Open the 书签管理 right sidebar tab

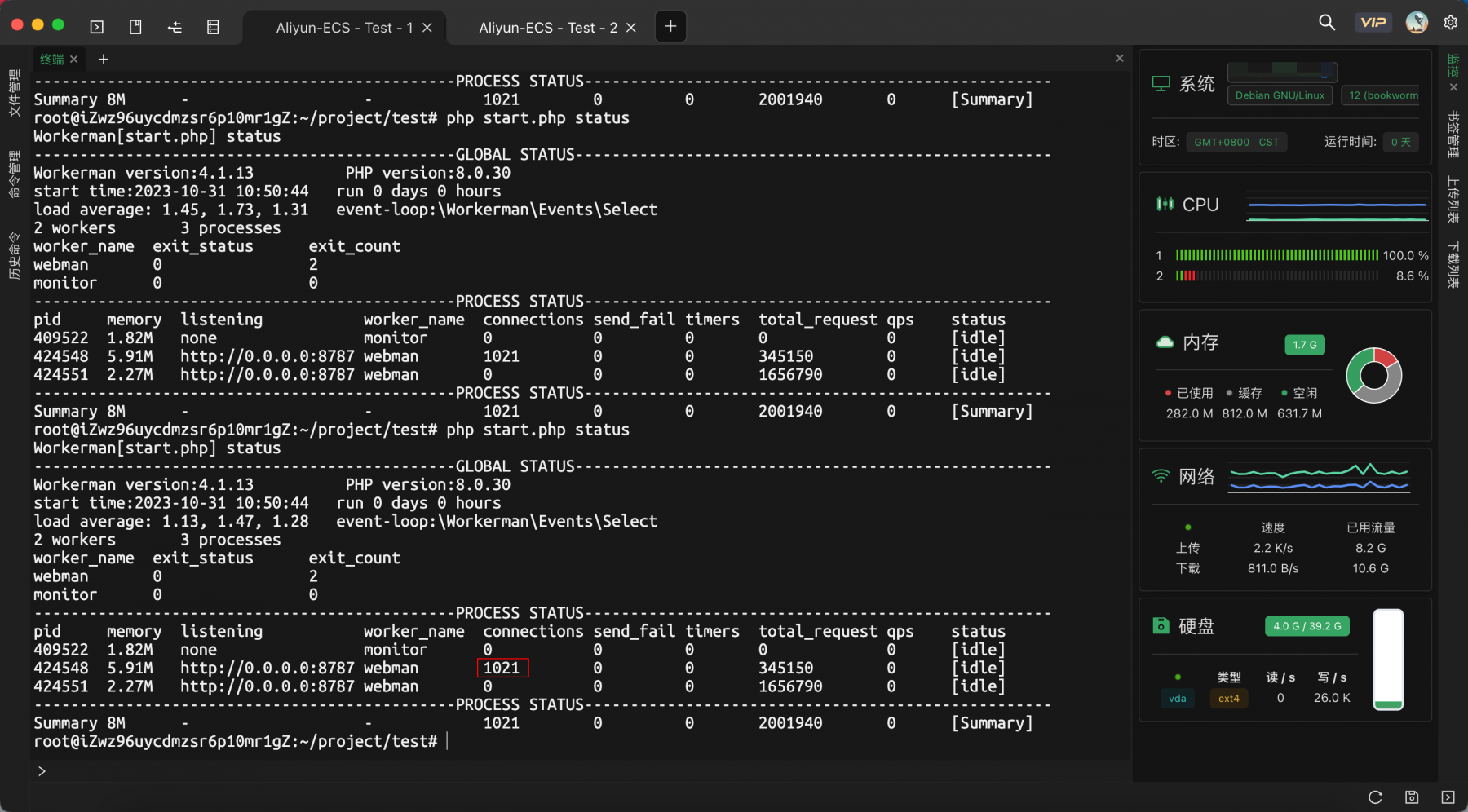[x=1453, y=135]
